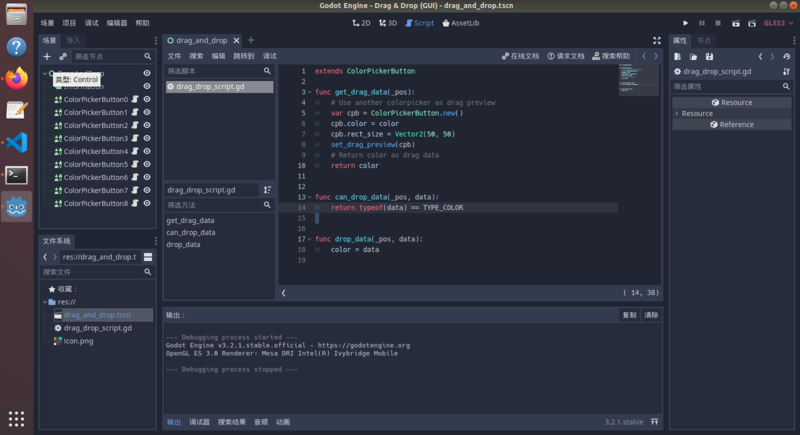Viewport: 800px width, 435px height.
Task: Click the save resource floppy icon in inspector
Action: (709, 57)
